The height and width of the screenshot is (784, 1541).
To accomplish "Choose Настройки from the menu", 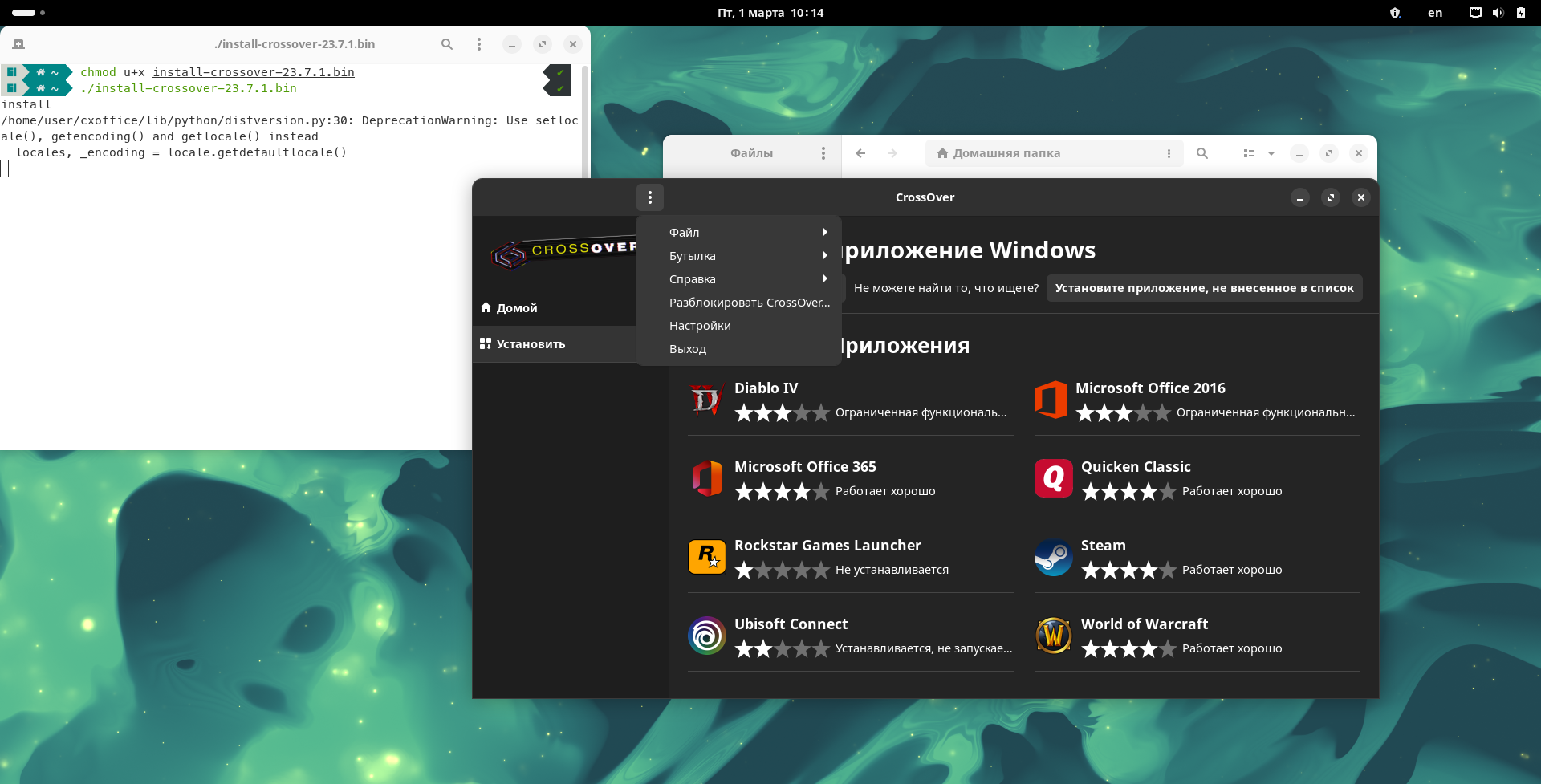I will click(700, 326).
